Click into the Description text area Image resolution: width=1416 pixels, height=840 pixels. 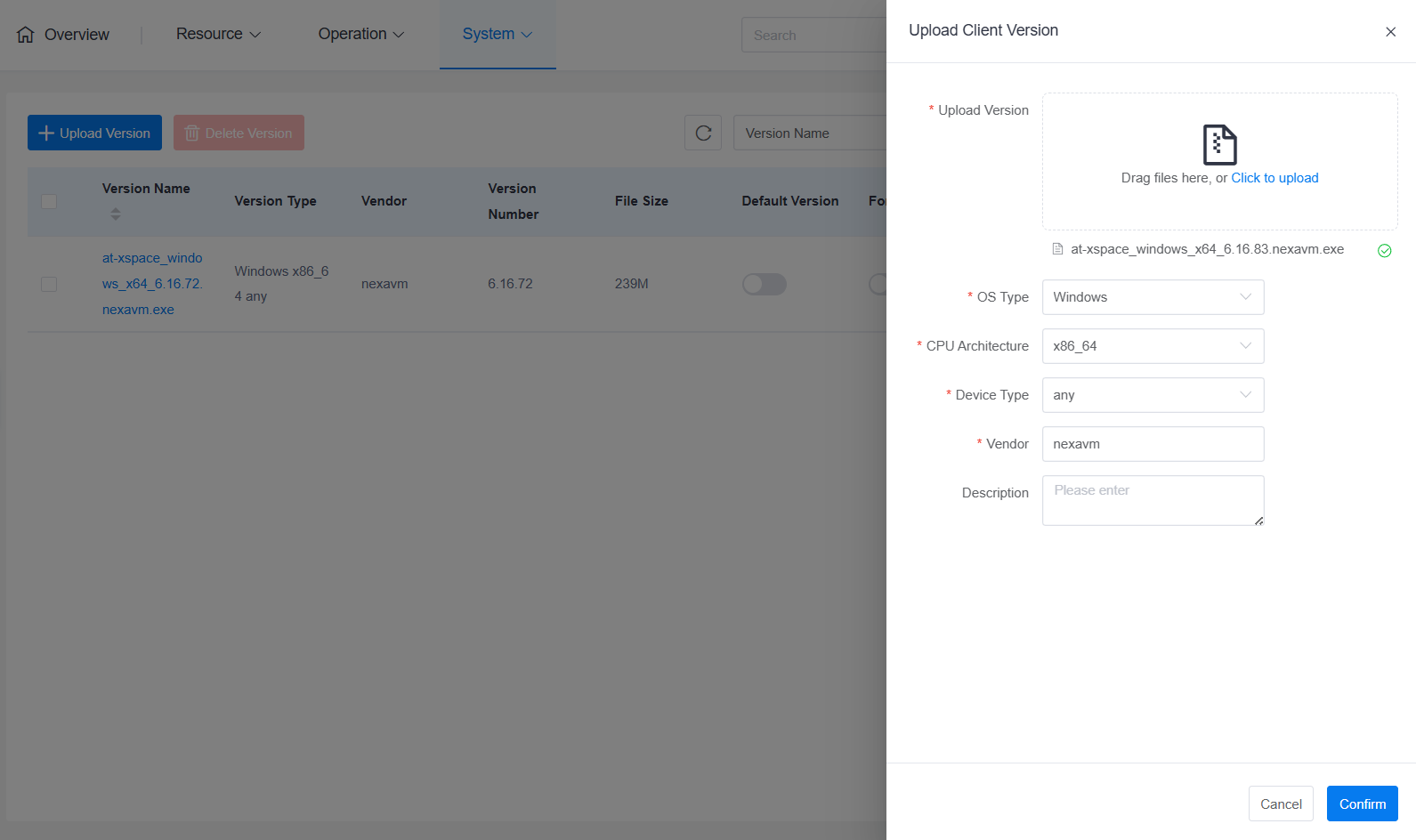tap(1153, 500)
